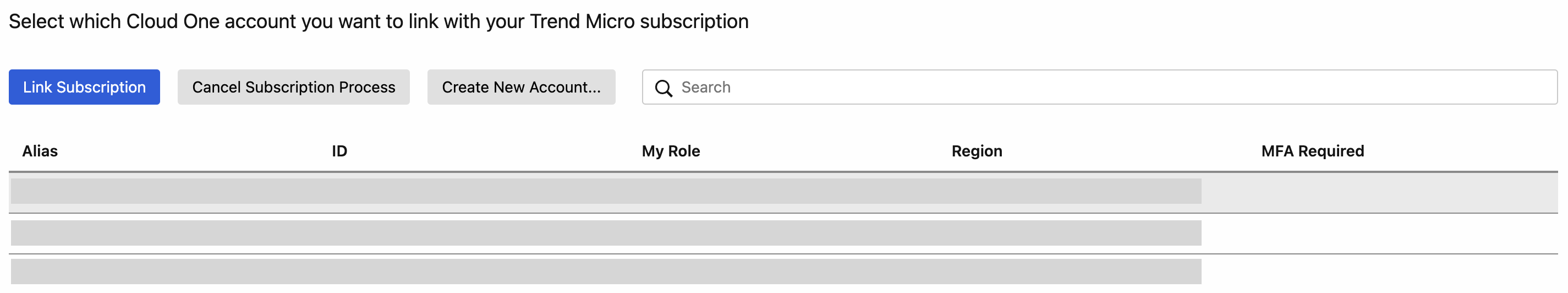Click the Region cell in the third row
1568x293 pixels.
1071,272
